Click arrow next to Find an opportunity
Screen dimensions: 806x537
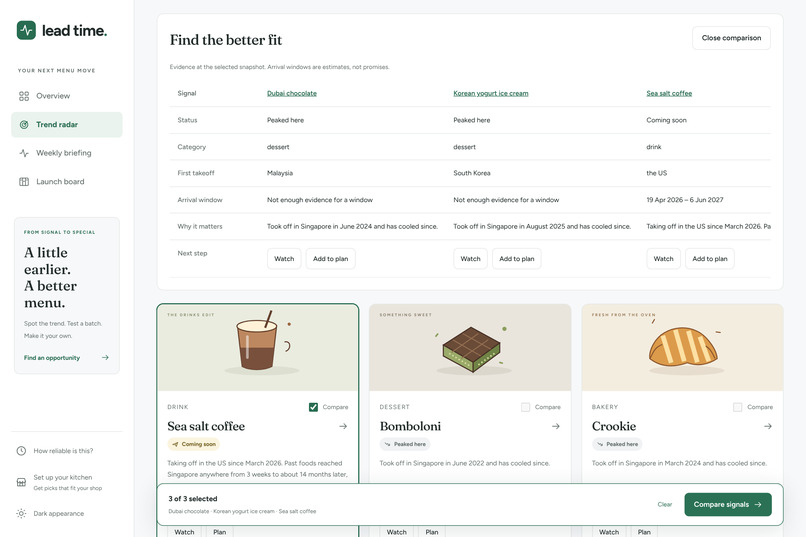[x=105, y=358]
